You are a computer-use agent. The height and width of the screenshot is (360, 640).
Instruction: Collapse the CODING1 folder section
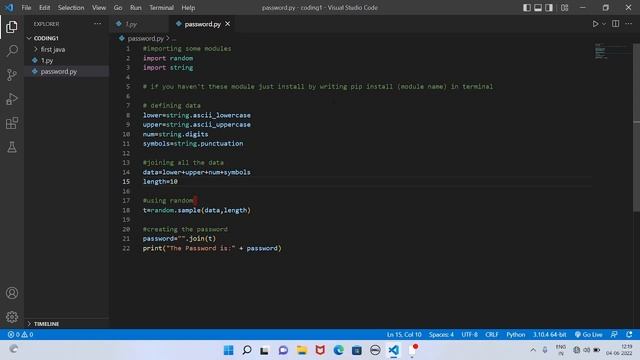pyautogui.click(x=67, y=38)
